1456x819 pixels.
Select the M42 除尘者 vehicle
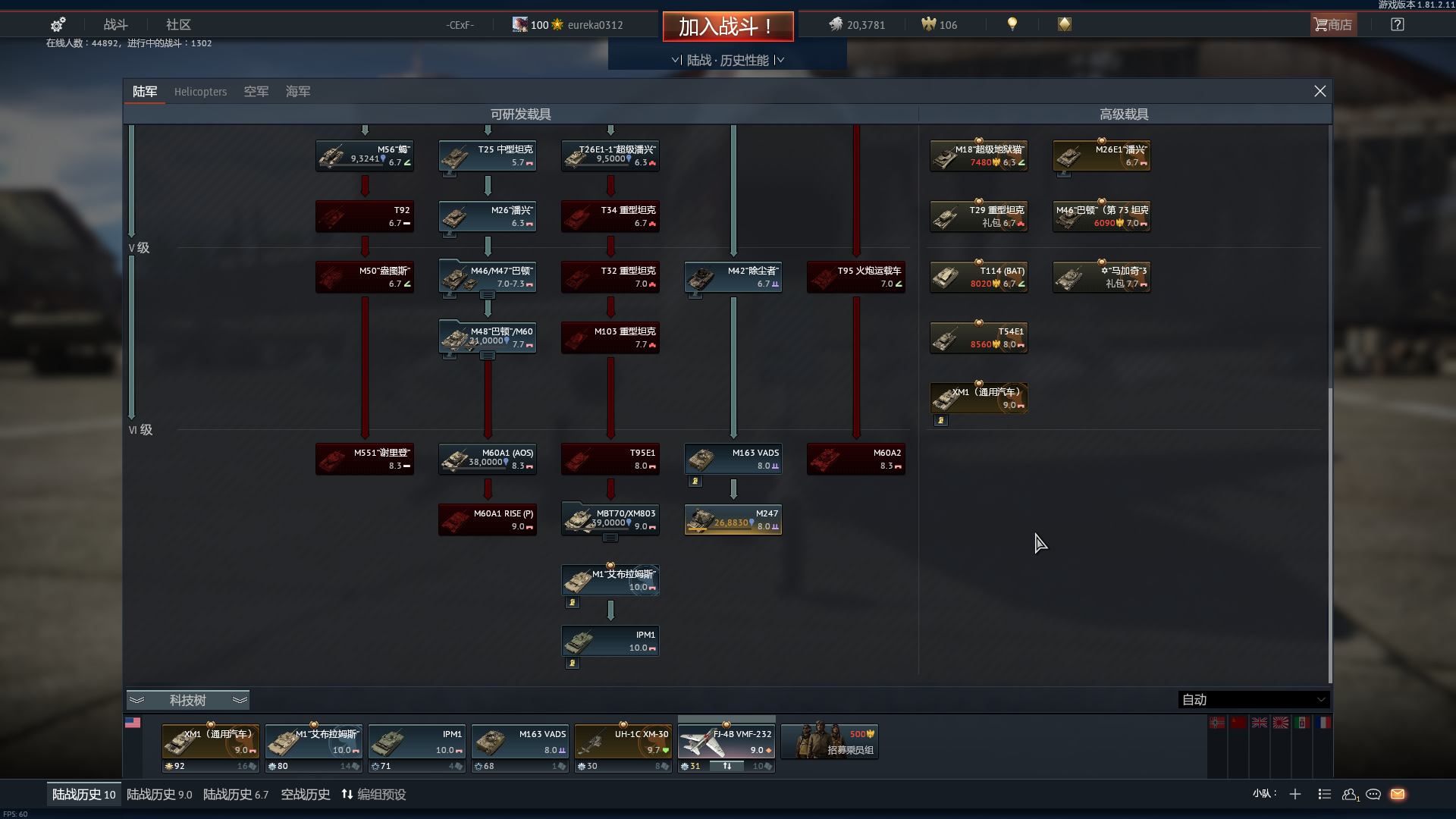point(733,277)
